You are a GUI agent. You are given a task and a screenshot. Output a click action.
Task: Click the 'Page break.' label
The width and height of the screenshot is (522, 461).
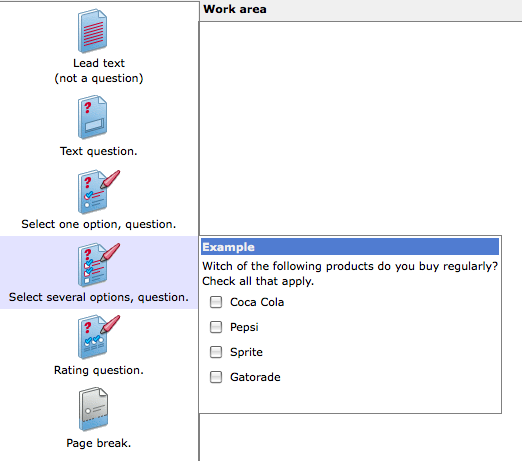[99, 443]
